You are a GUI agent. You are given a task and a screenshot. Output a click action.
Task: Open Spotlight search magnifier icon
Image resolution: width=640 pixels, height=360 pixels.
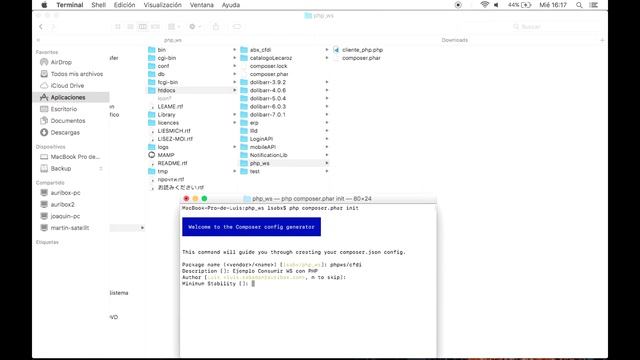pyautogui.click(x=579, y=5)
